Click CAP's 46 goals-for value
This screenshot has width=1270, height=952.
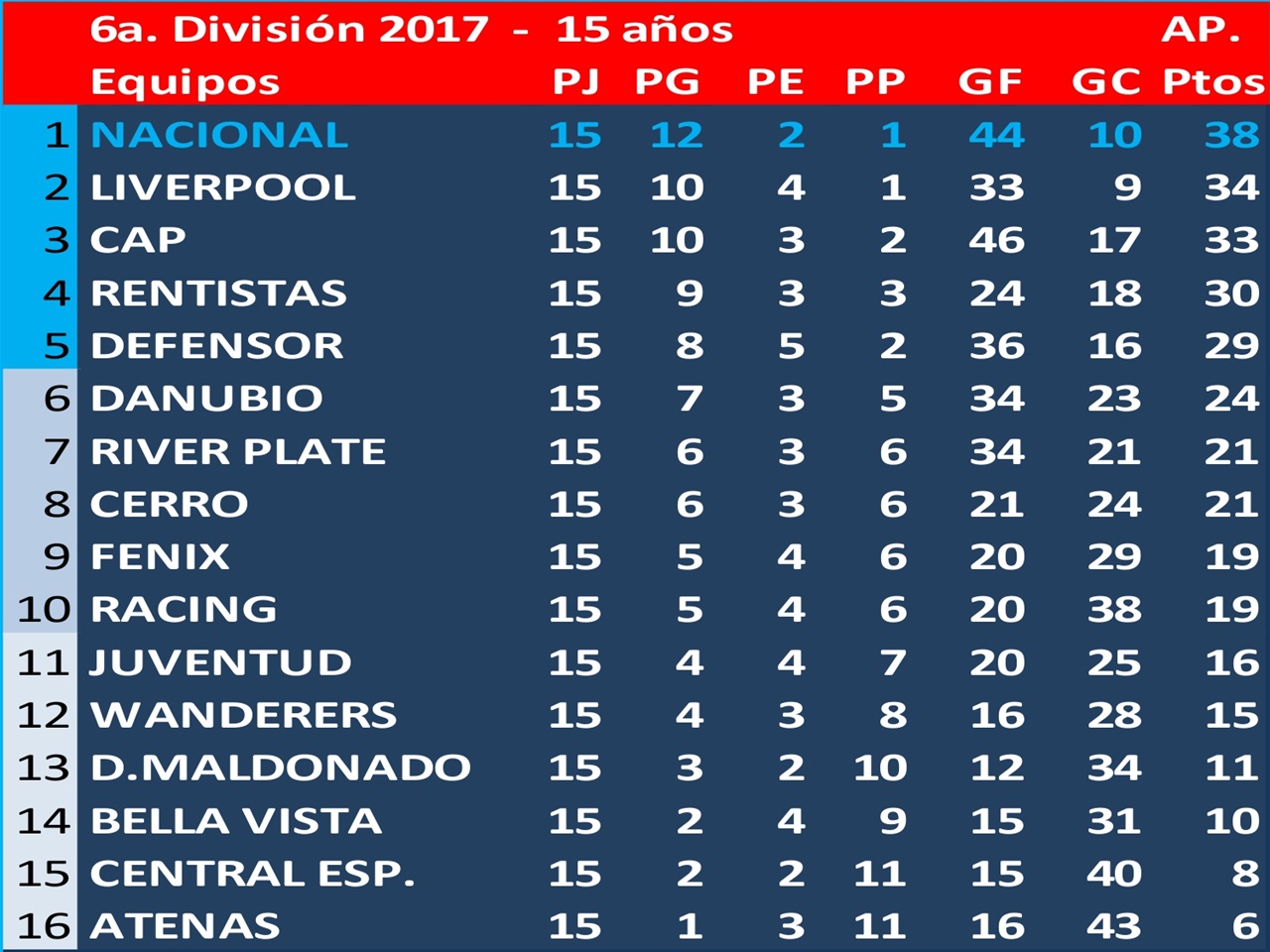pos(996,240)
